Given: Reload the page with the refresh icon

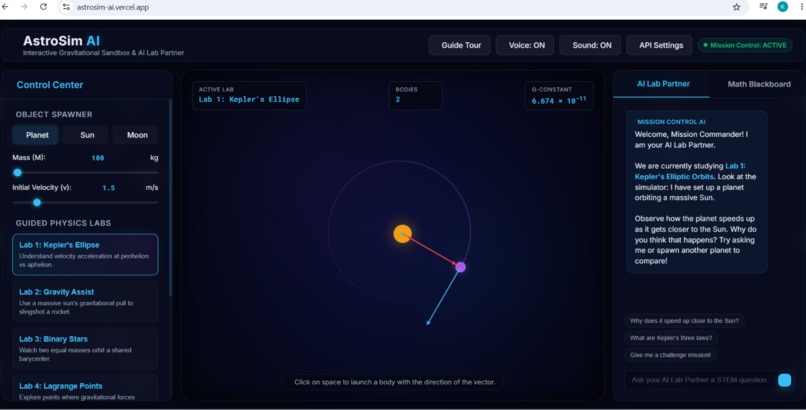Looking at the screenshot, I should pos(43,7).
